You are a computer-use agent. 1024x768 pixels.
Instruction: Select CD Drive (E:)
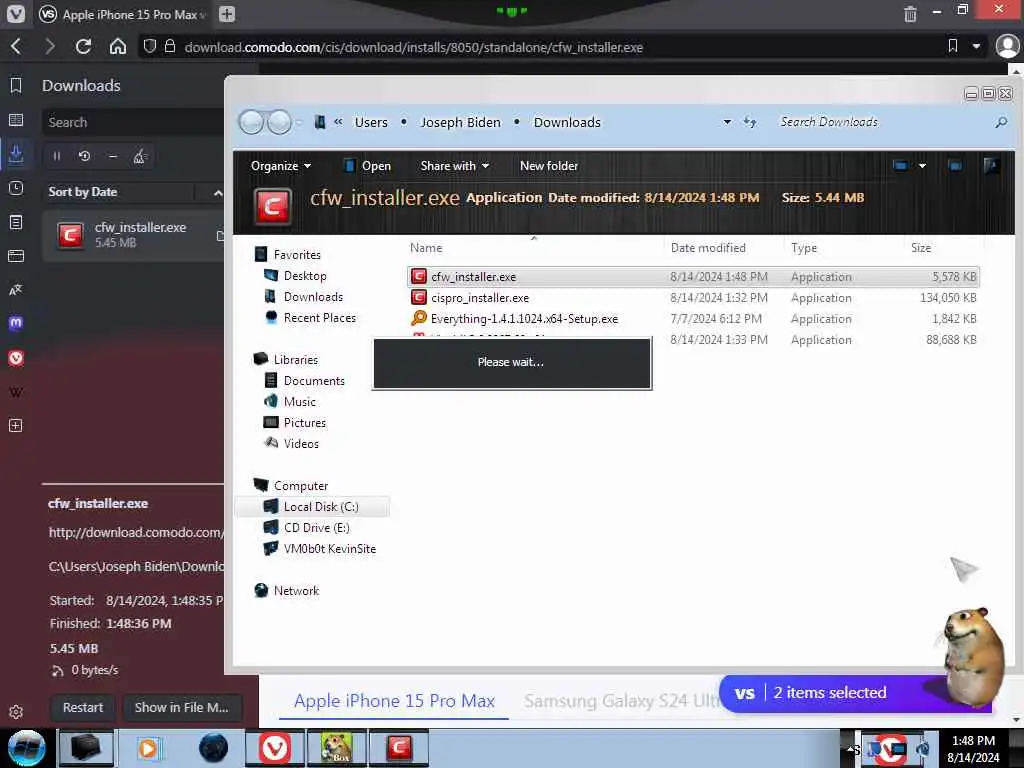[307, 527]
